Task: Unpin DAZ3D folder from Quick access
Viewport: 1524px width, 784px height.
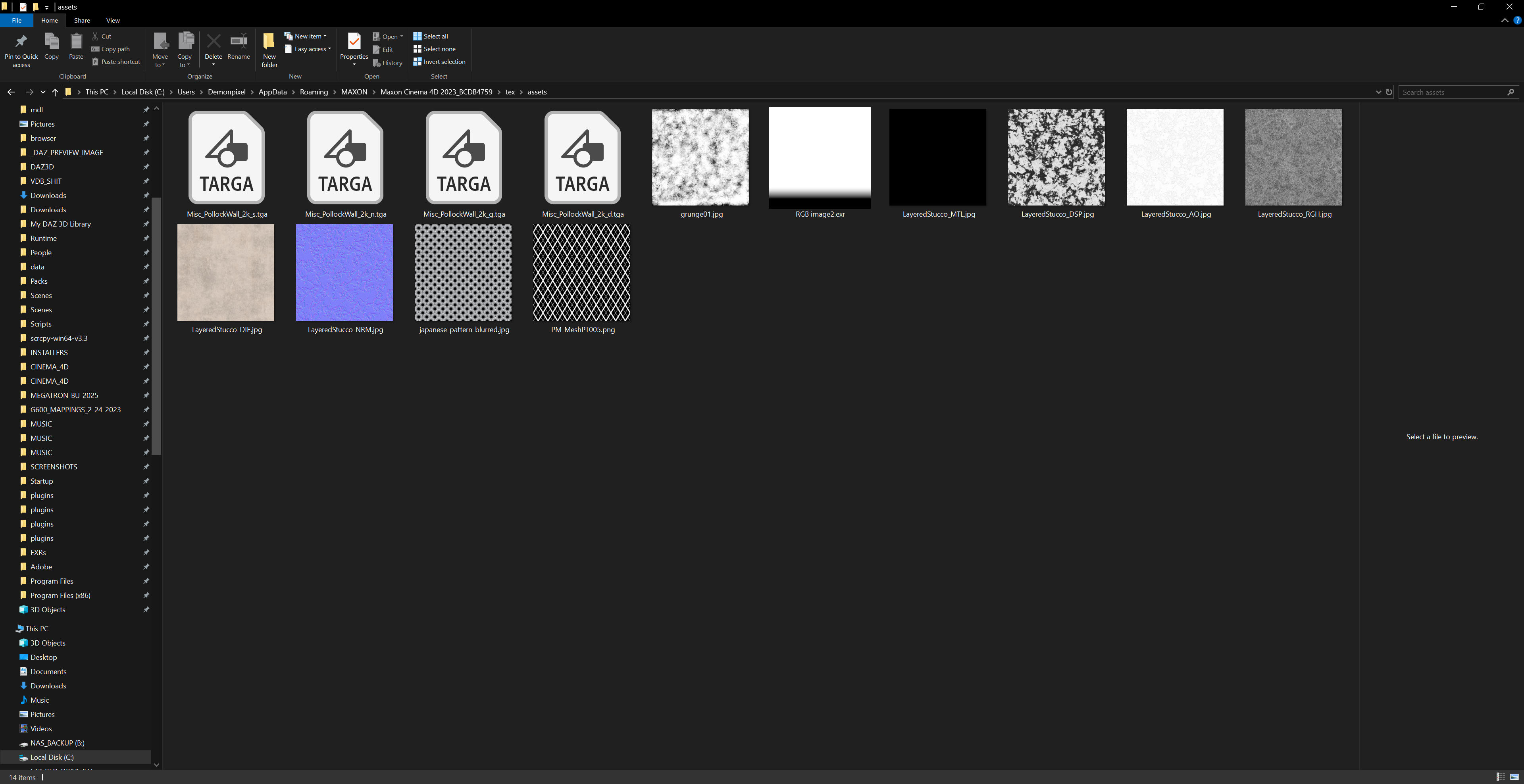Action: (x=146, y=167)
